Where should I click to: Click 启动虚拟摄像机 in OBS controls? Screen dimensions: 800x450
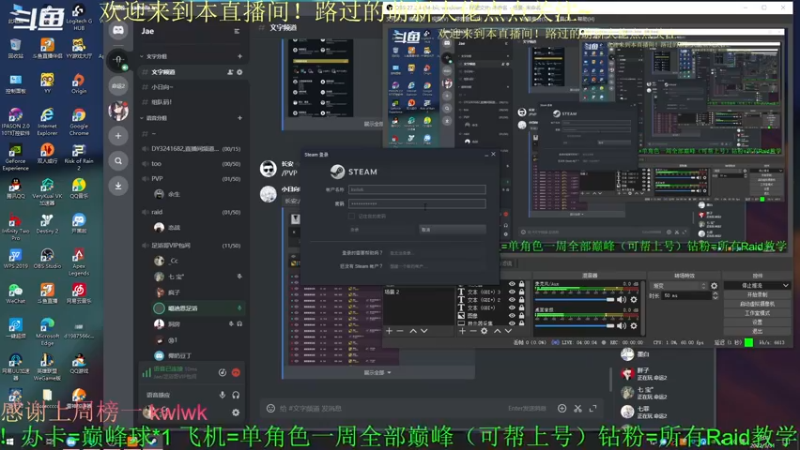[x=757, y=304]
